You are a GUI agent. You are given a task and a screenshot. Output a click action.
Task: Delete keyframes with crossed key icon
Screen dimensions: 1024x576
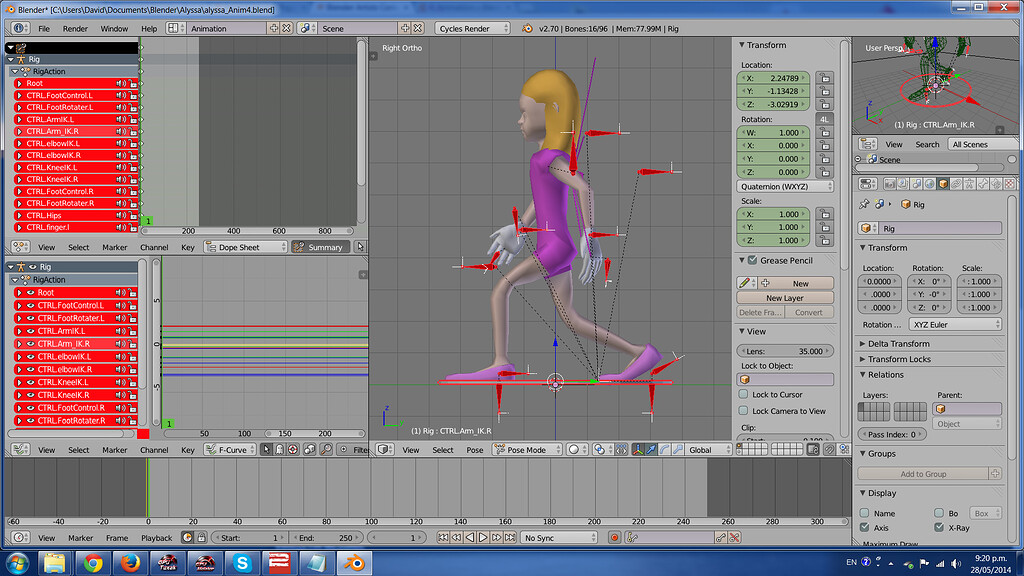coord(735,537)
